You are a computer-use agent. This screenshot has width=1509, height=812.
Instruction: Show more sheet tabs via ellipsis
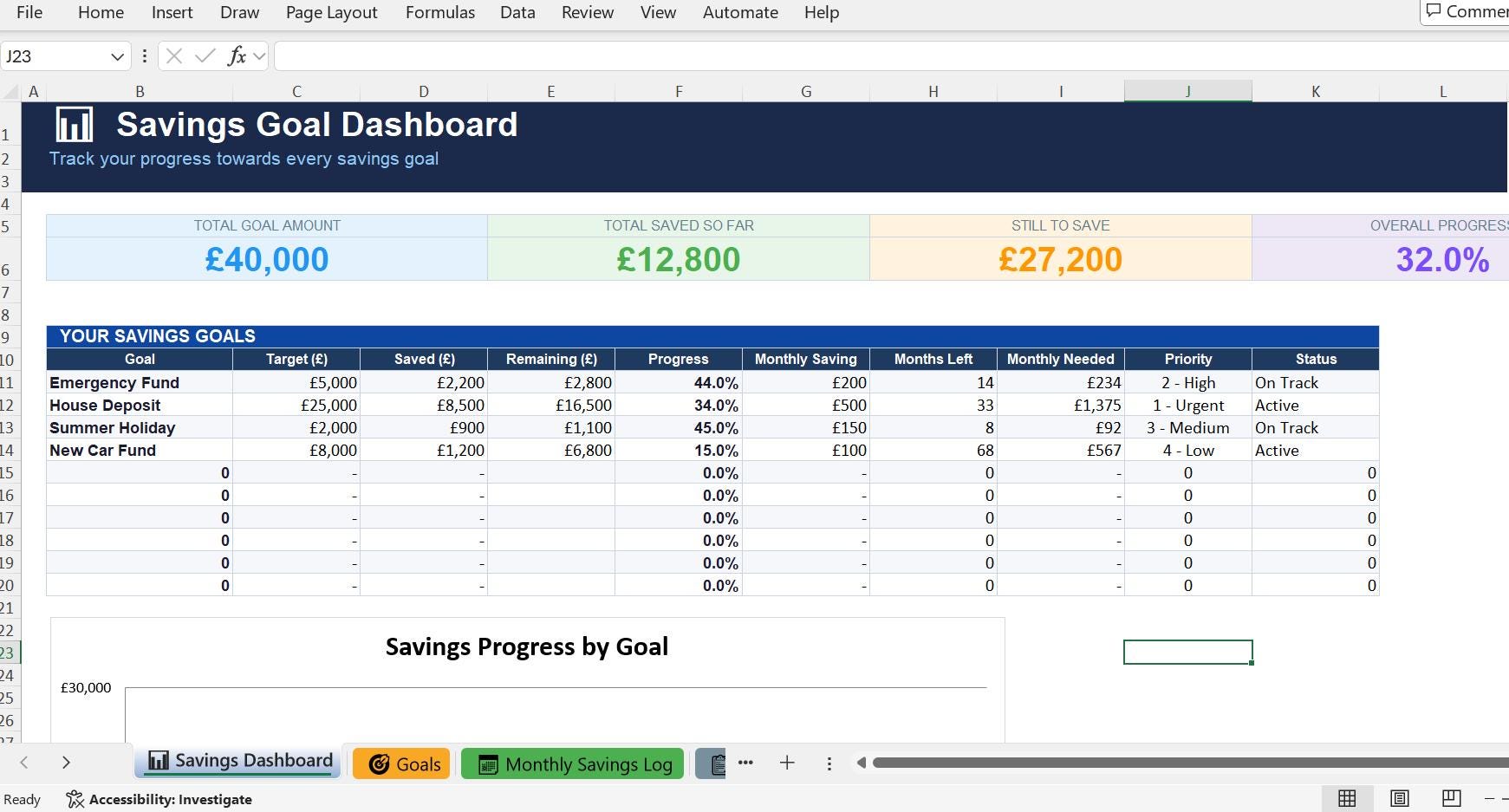(x=745, y=763)
